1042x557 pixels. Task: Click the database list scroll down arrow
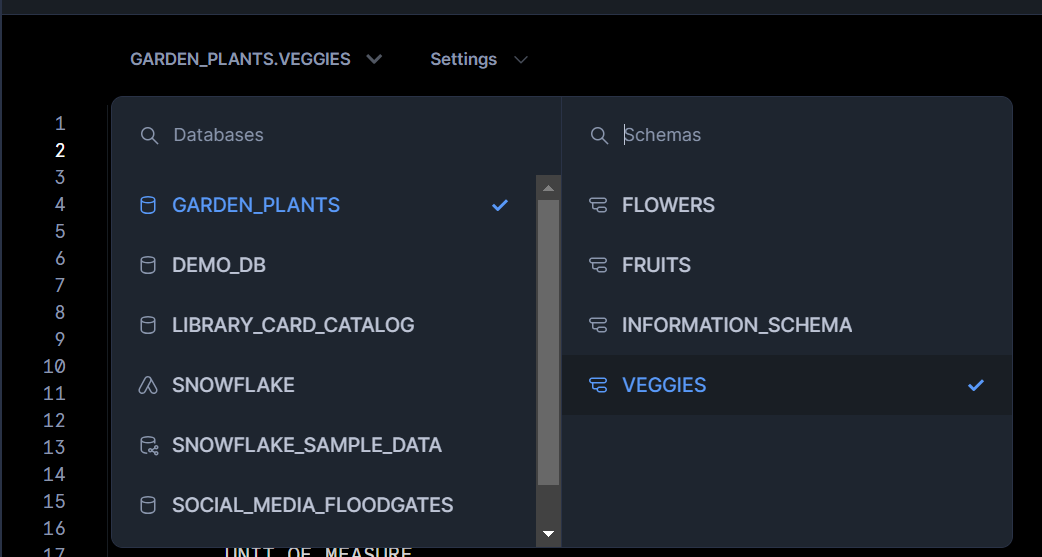point(548,534)
